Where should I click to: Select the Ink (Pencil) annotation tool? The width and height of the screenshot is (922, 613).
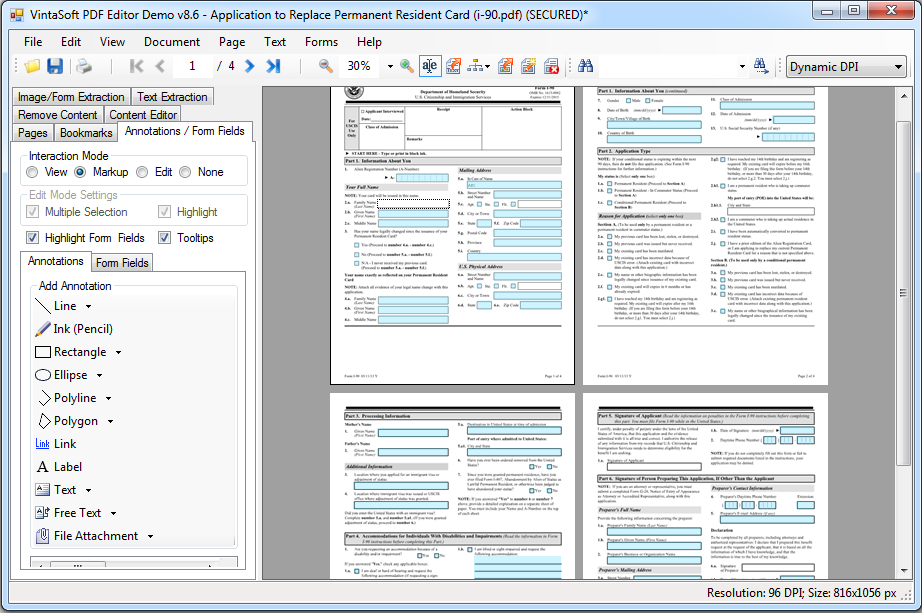74,329
